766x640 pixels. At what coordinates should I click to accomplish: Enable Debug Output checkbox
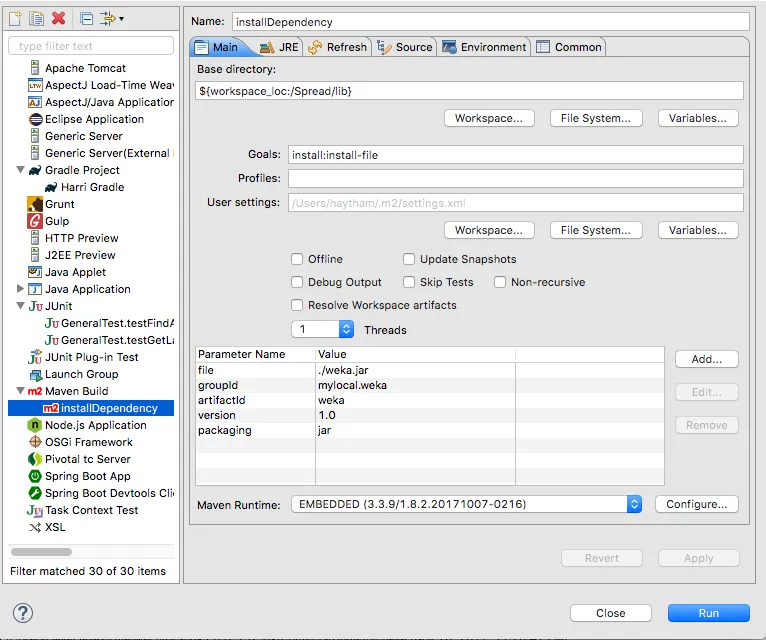tap(297, 282)
